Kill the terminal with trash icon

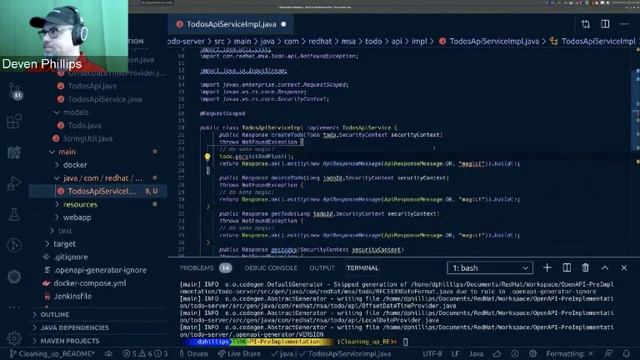point(585,268)
